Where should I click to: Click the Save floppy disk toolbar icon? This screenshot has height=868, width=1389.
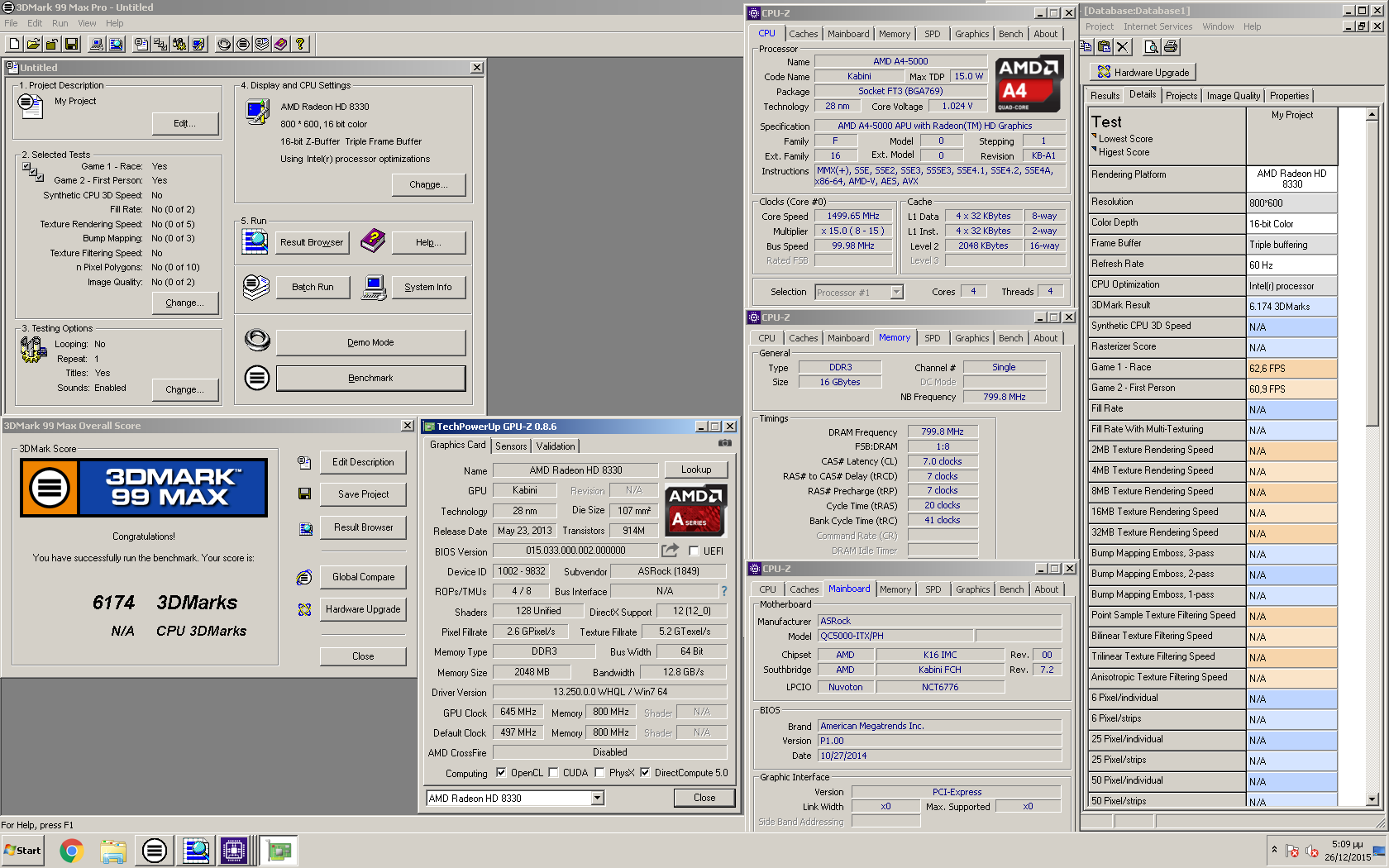tap(72, 44)
